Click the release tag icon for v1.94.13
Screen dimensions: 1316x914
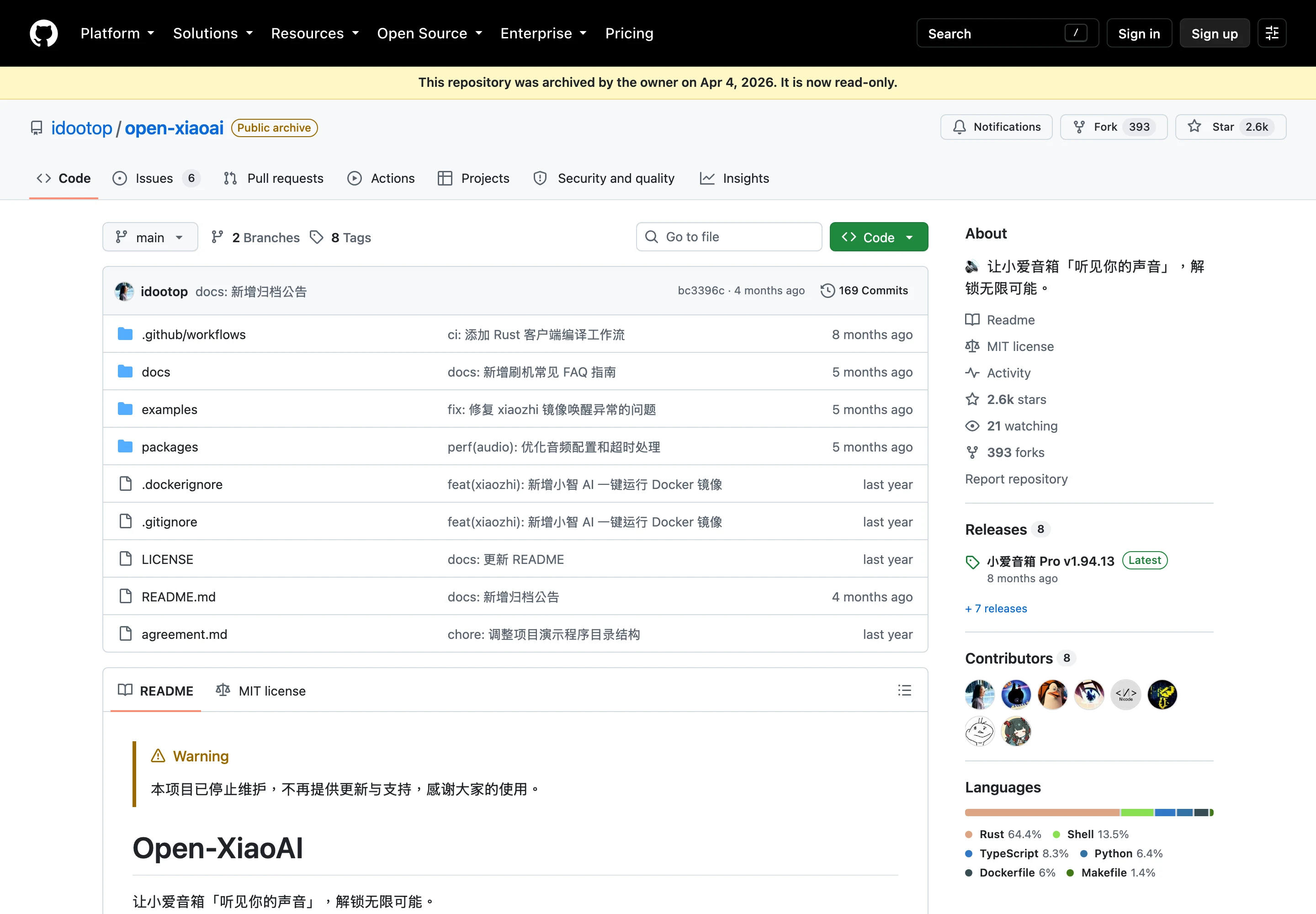[x=972, y=562]
